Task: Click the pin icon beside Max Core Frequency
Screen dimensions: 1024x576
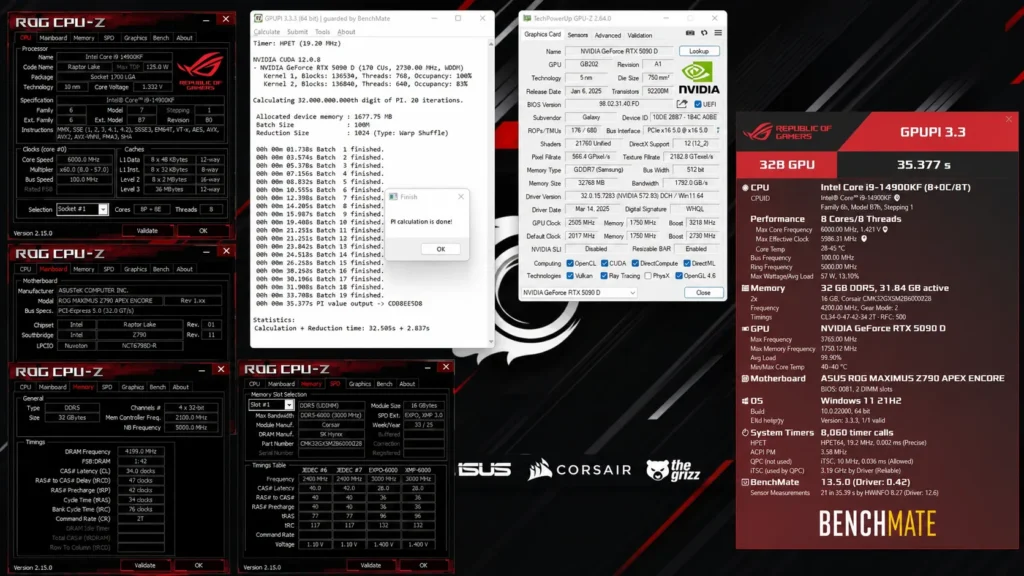Action: tap(885, 230)
